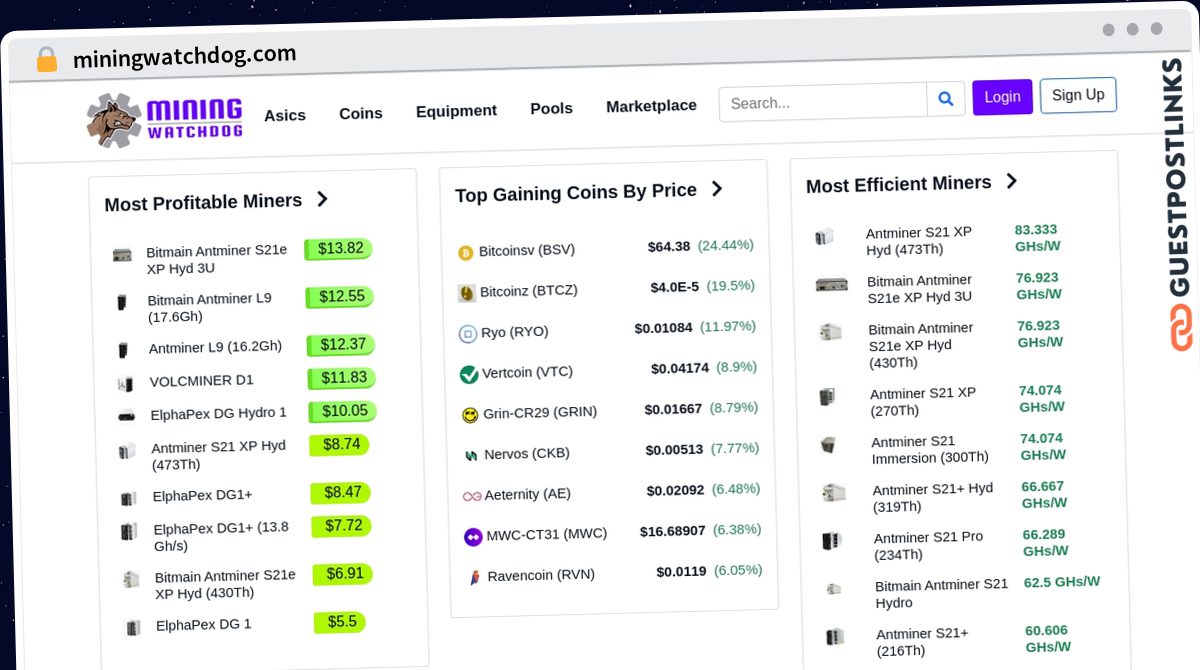Click the $13.82 profit badge
The height and width of the screenshot is (670, 1200).
339,249
